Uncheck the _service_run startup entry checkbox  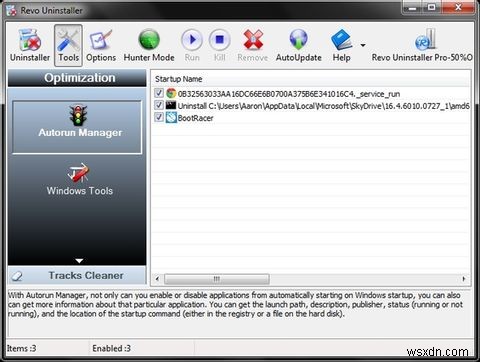point(159,93)
